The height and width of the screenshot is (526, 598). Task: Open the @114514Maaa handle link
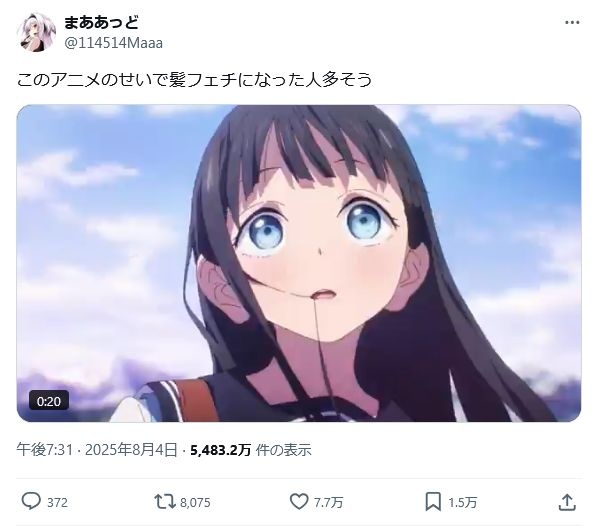[113, 43]
